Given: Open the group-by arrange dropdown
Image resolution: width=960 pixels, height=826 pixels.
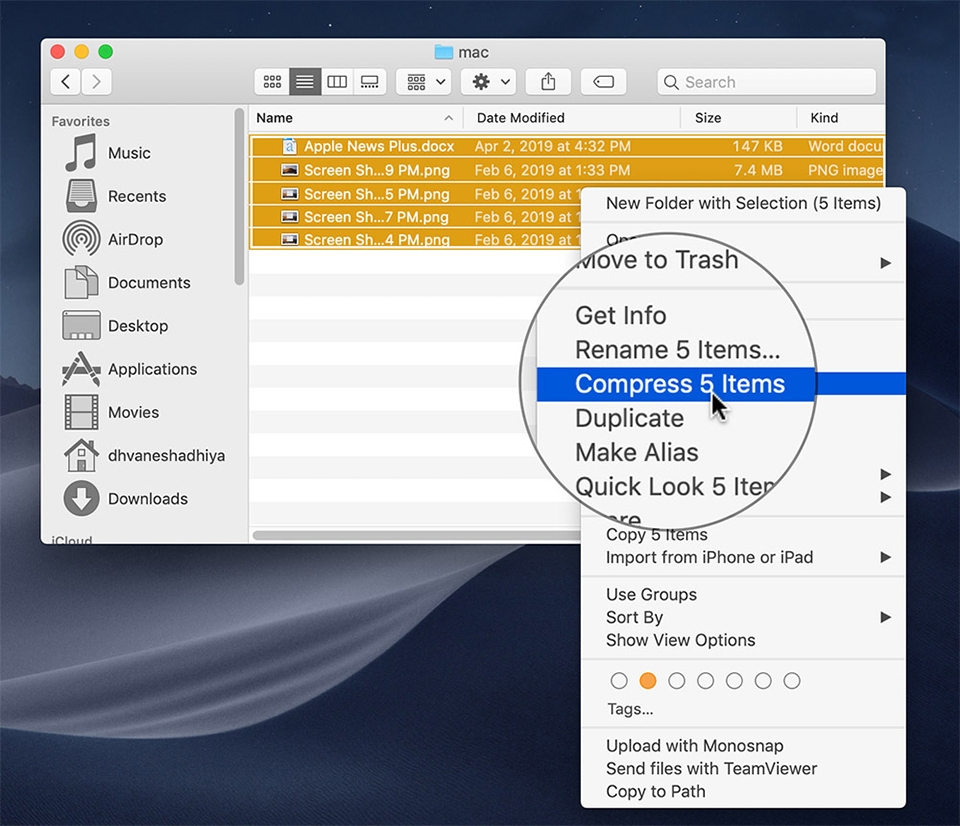Looking at the screenshot, I should click(x=427, y=82).
